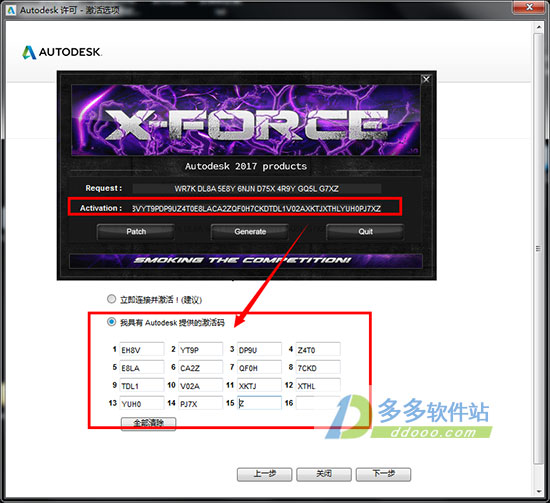Click the Request code field
The height and width of the screenshot is (503, 550).
[x=257, y=188]
